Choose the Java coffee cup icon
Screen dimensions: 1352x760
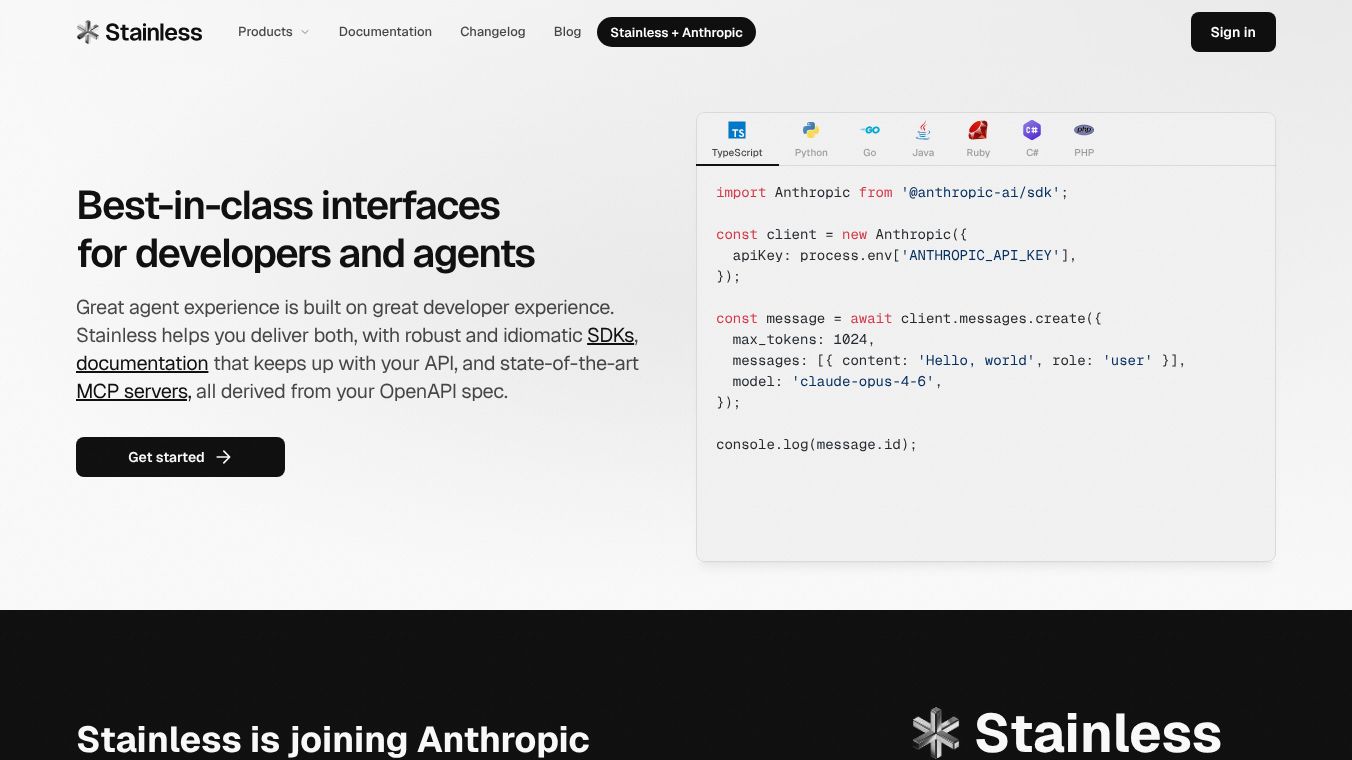pos(923,130)
